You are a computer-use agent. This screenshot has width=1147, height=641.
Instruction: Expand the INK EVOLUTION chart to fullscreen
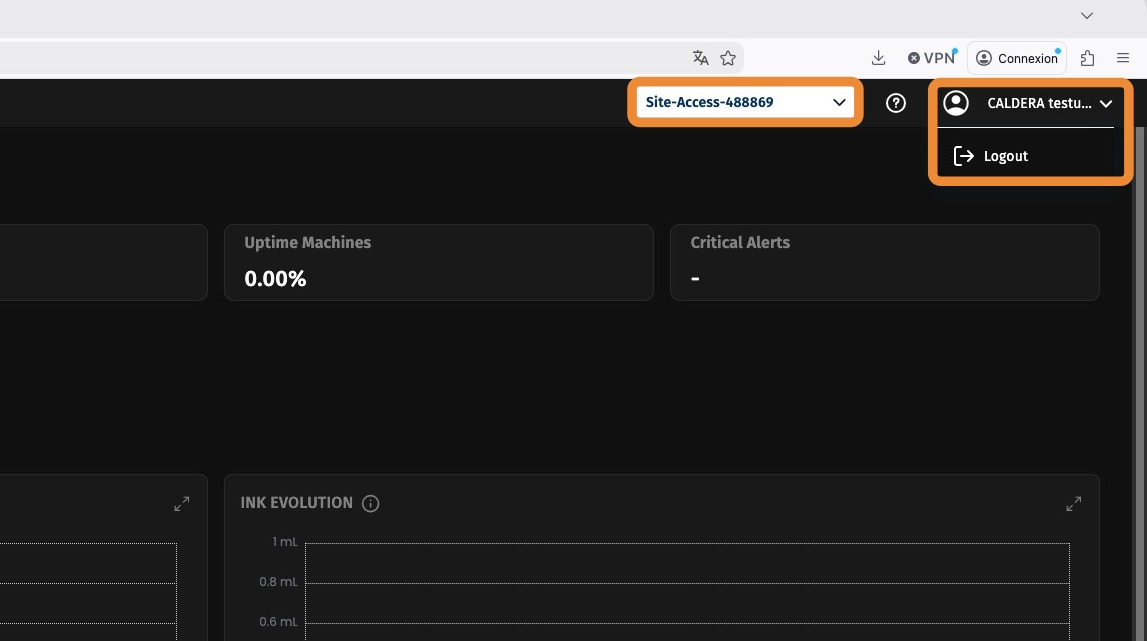coord(1073,503)
